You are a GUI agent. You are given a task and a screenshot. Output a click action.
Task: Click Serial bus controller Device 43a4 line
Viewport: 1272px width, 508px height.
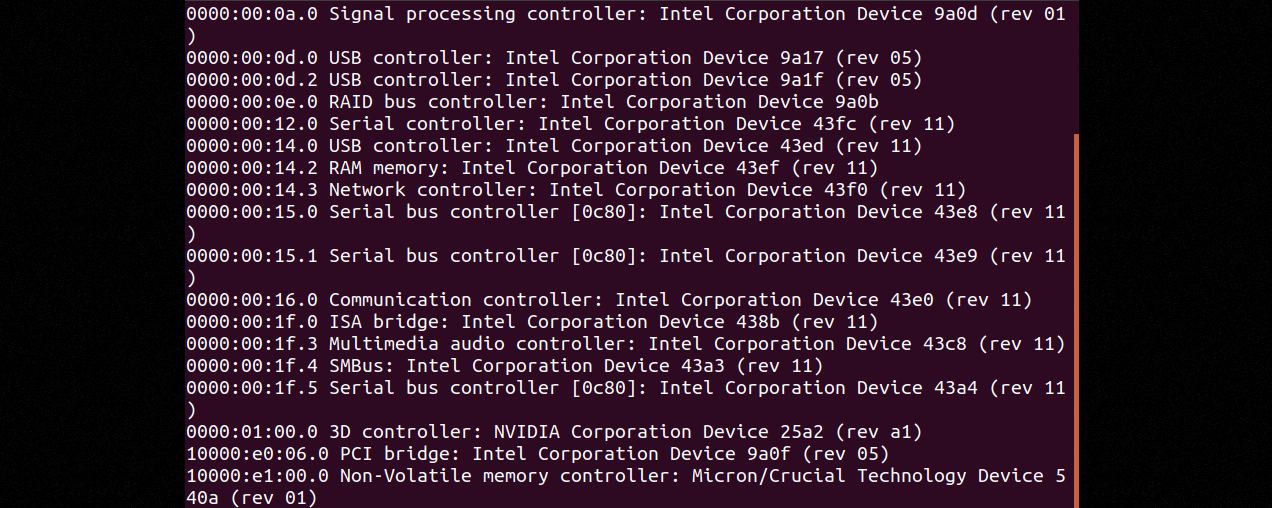pyautogui.click(x=626, y=388)
